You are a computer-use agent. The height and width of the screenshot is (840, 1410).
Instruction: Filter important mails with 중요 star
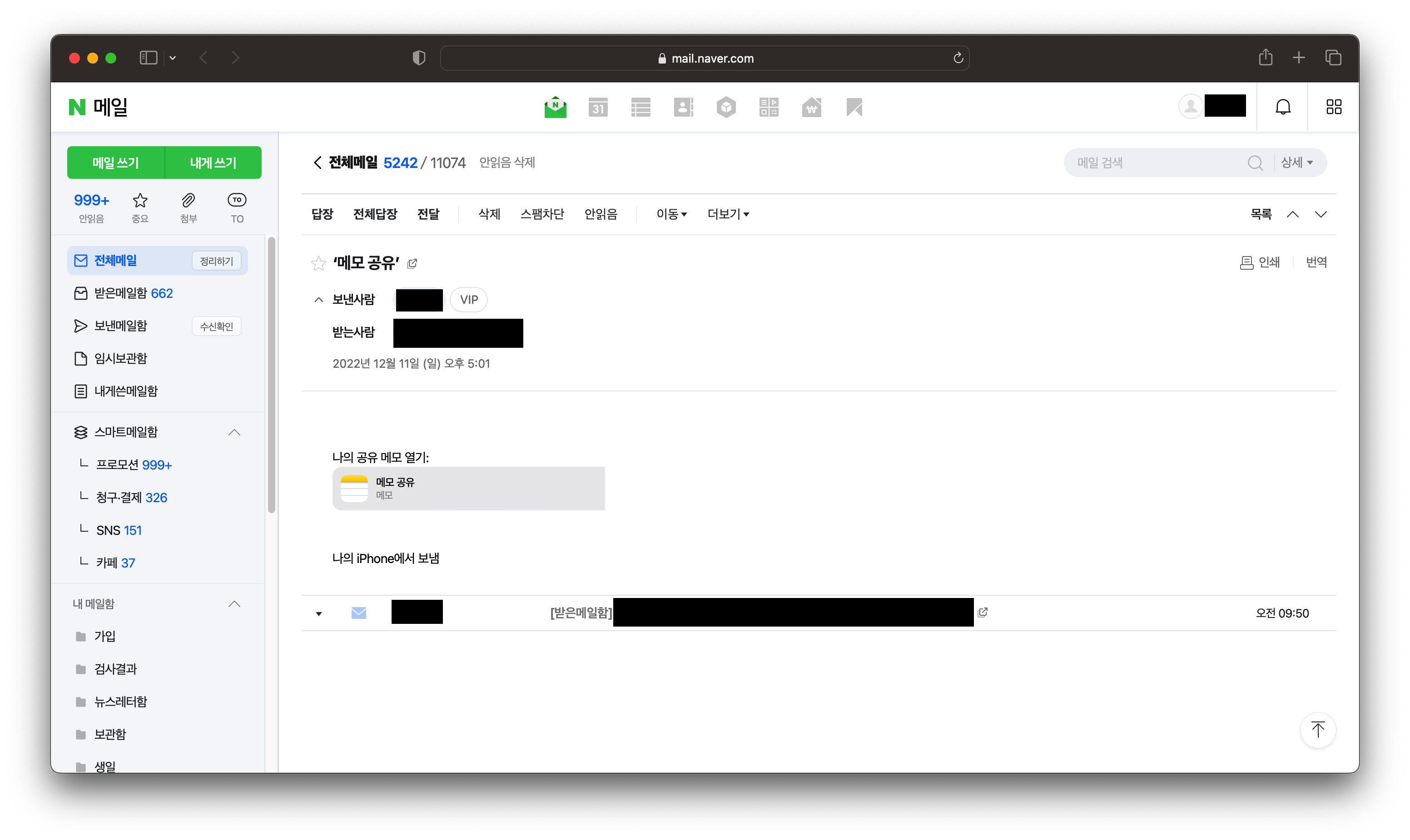[x=140, y=200]
